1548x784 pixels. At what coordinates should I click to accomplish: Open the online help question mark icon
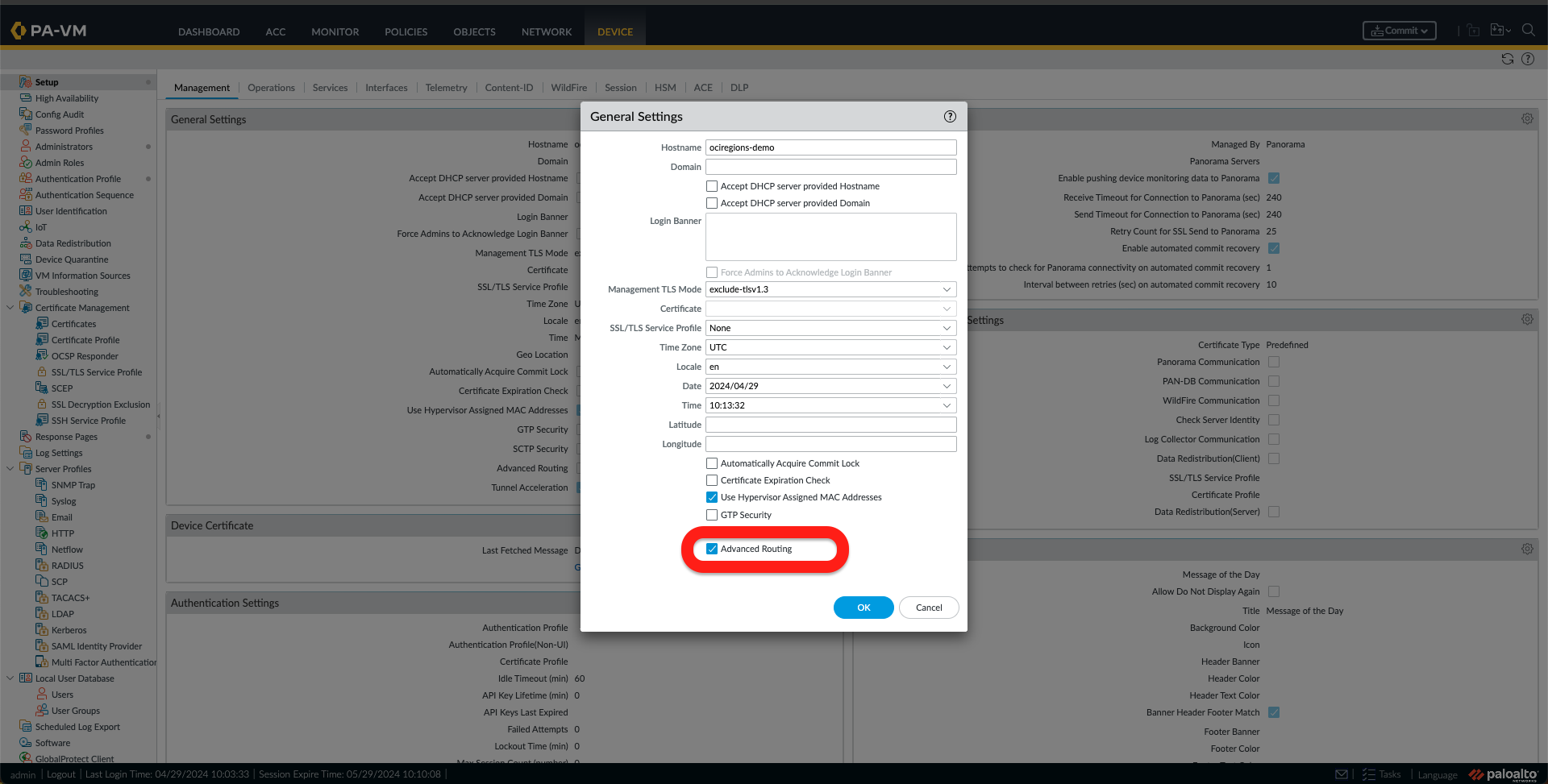click(1528, 58)
